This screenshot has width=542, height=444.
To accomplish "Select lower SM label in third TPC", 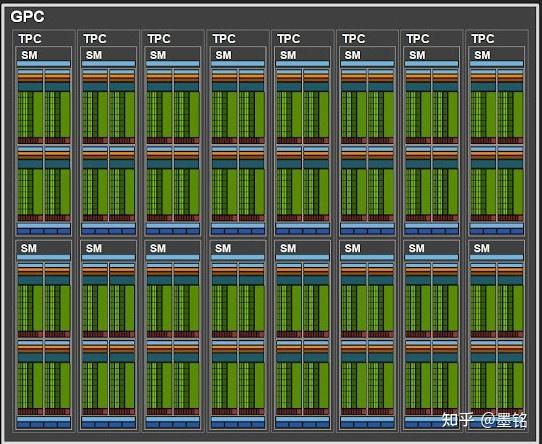I will click(x=158, y=248).
